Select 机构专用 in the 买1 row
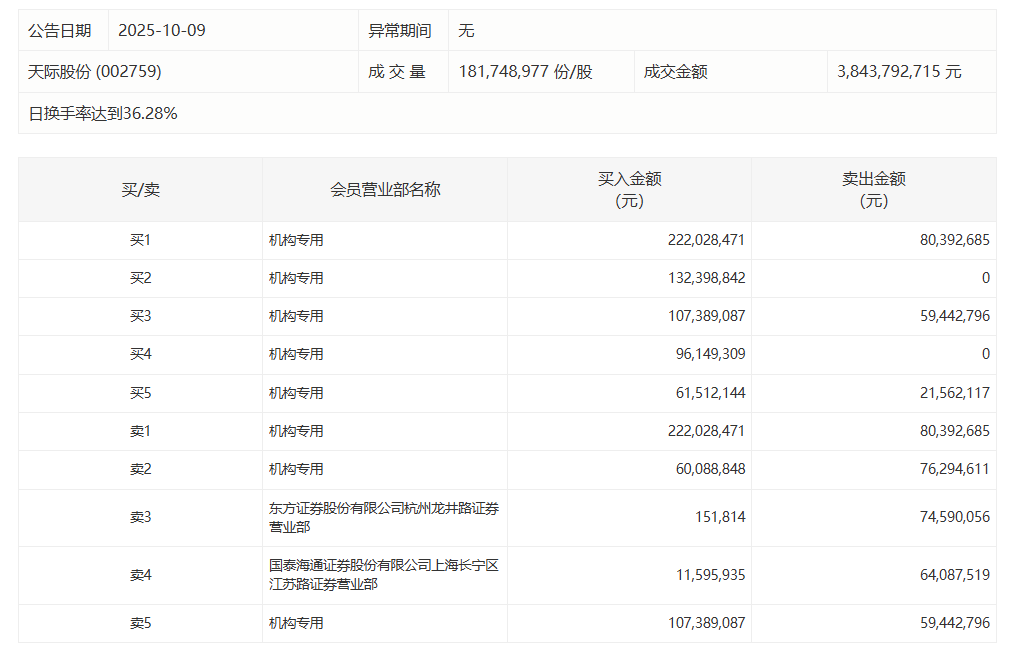1013x659 pixels. click(296, 240)
